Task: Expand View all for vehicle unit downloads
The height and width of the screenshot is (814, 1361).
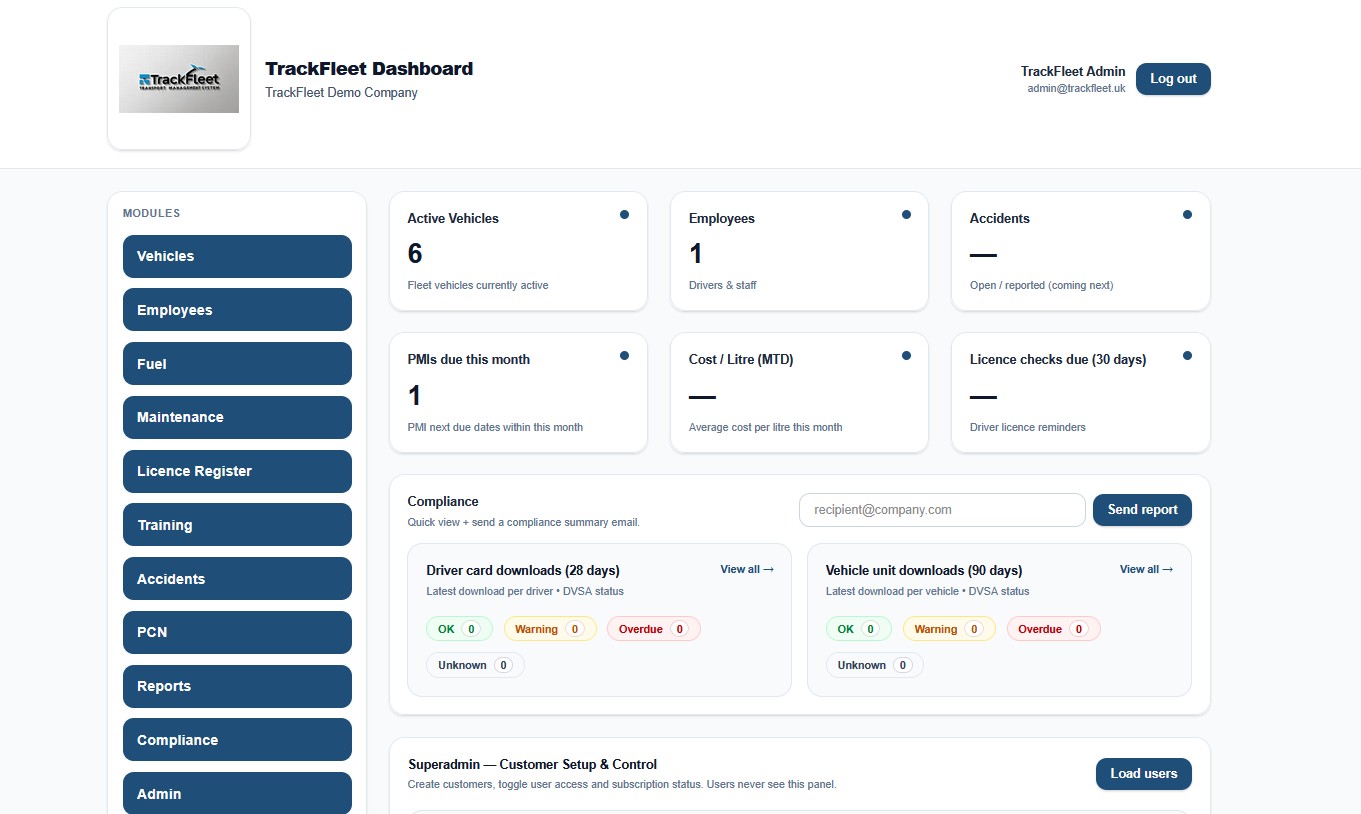Action: tap(1145, 569)
